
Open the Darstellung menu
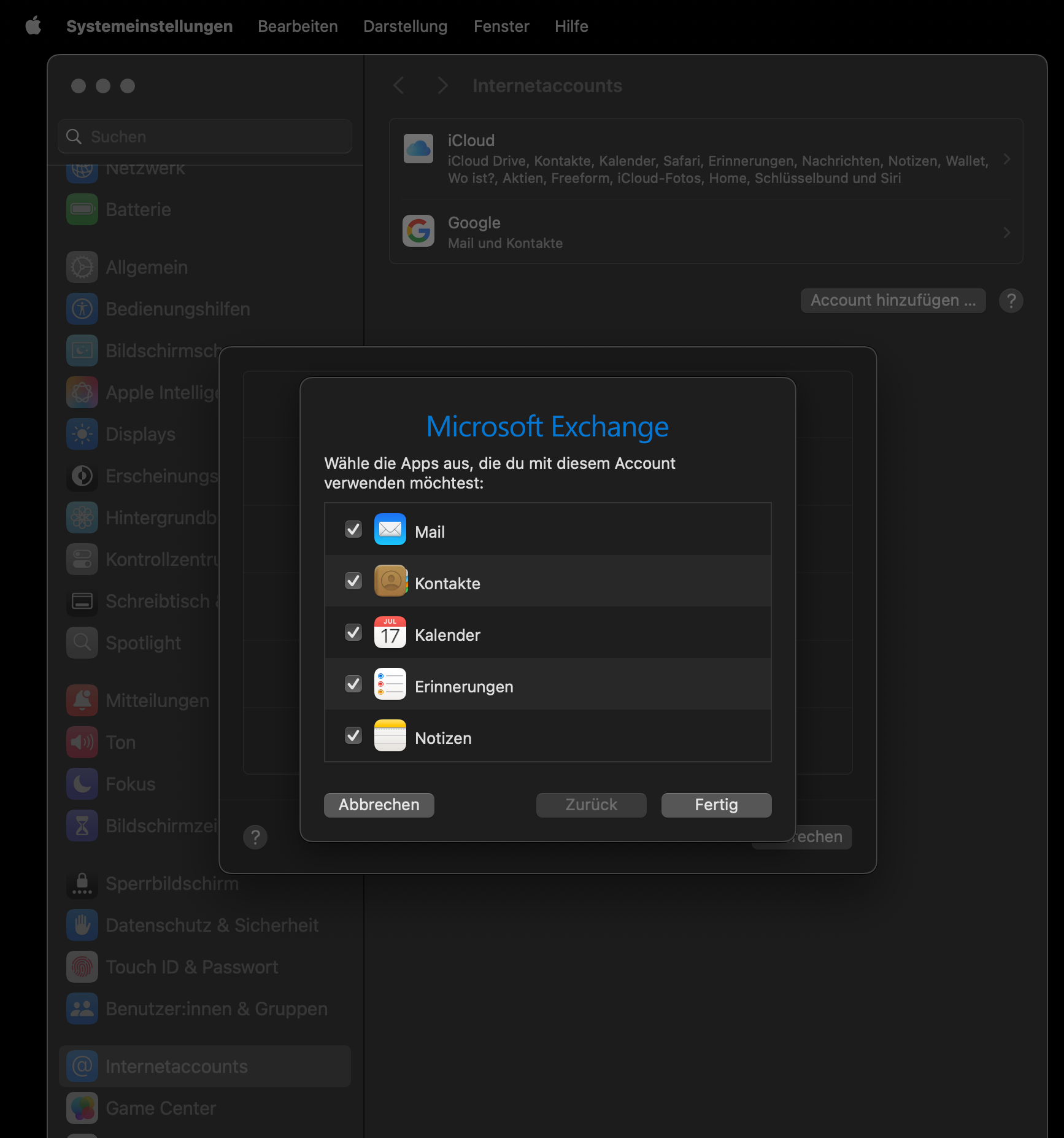click(x=405, y=26)
